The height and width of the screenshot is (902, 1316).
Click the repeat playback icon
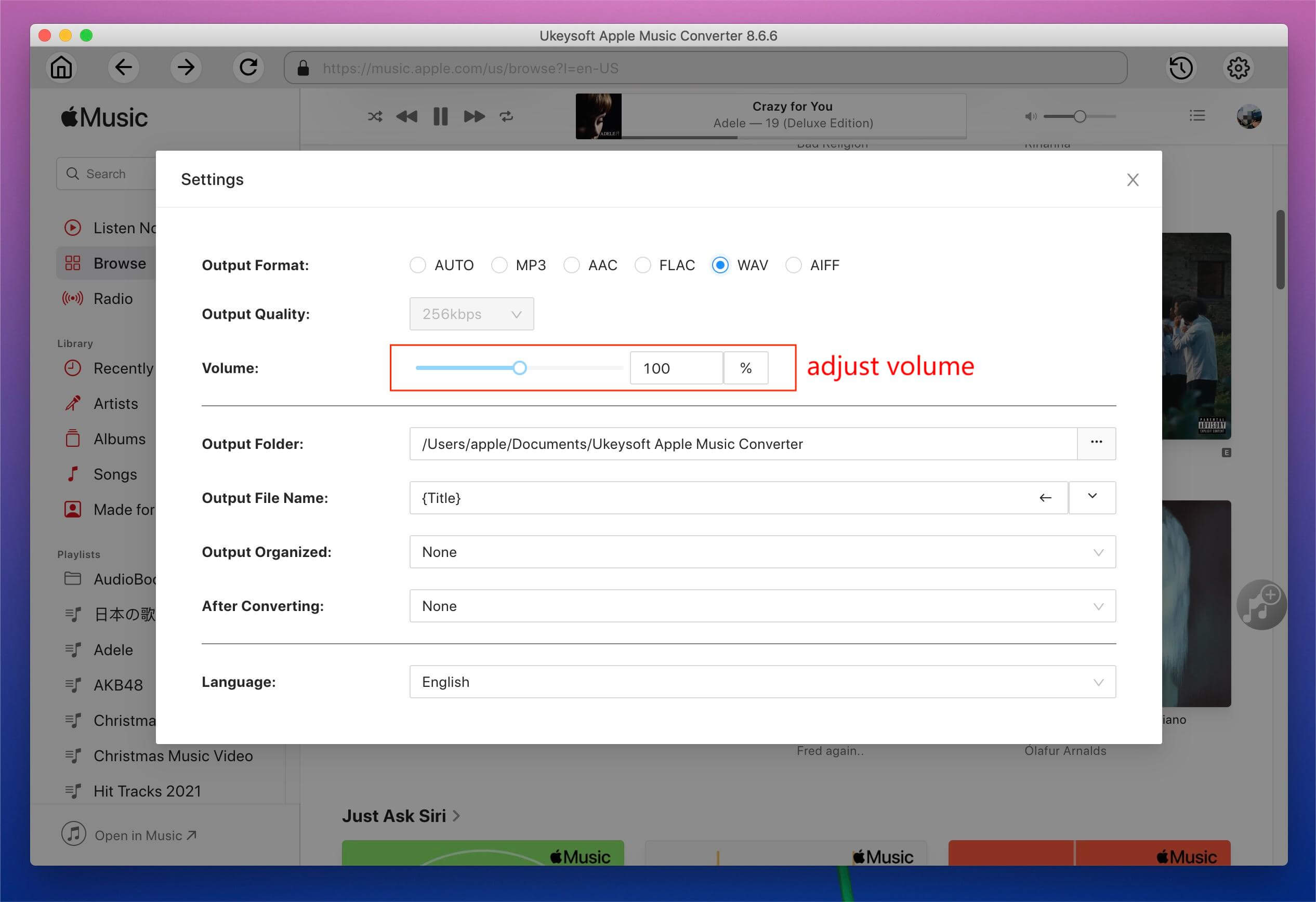click(507, 116)
